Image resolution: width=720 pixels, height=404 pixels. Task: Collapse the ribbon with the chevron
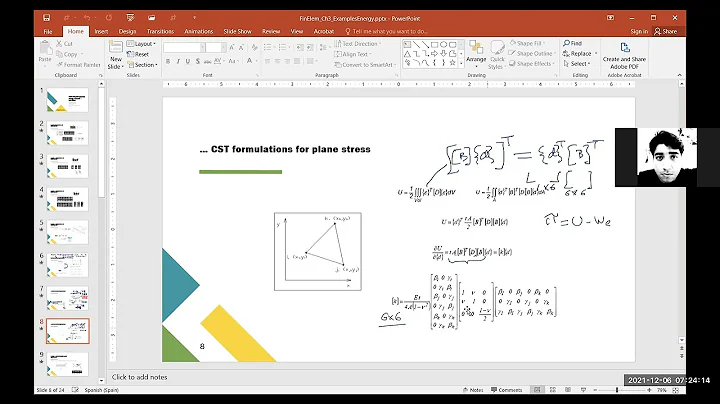point(680,75)
